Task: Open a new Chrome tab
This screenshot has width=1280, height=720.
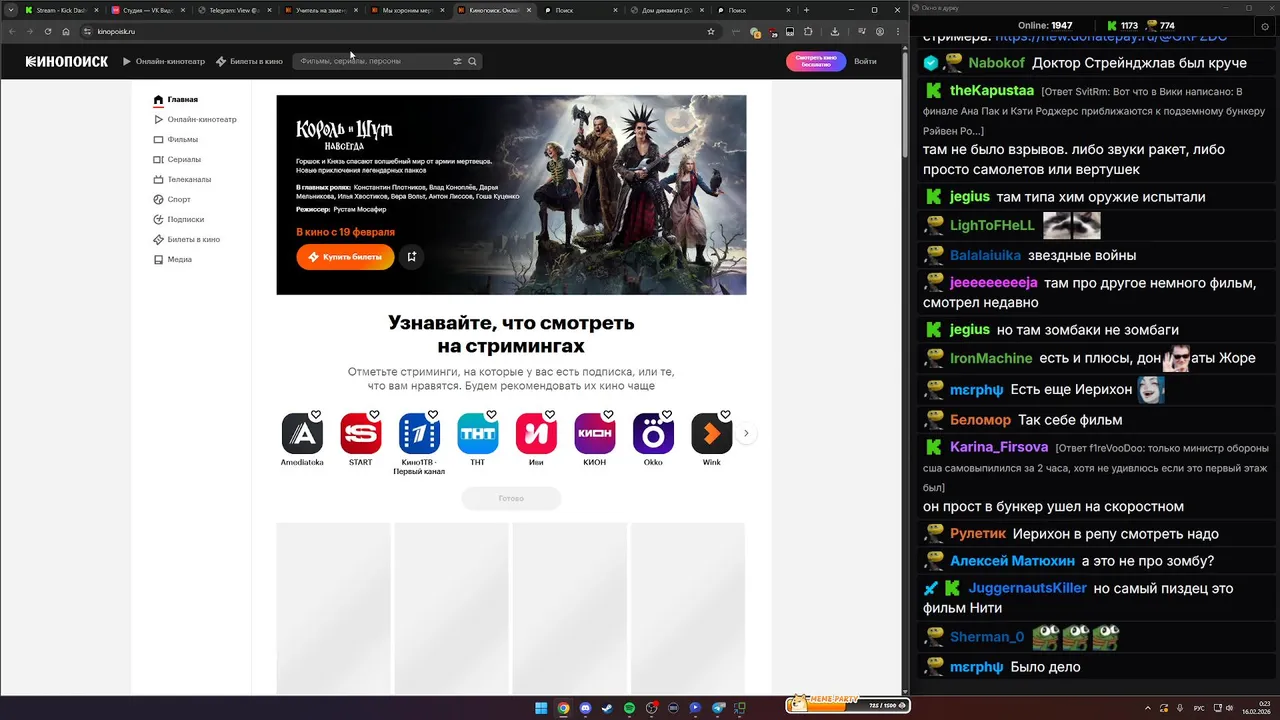Action: pos(807,10)
